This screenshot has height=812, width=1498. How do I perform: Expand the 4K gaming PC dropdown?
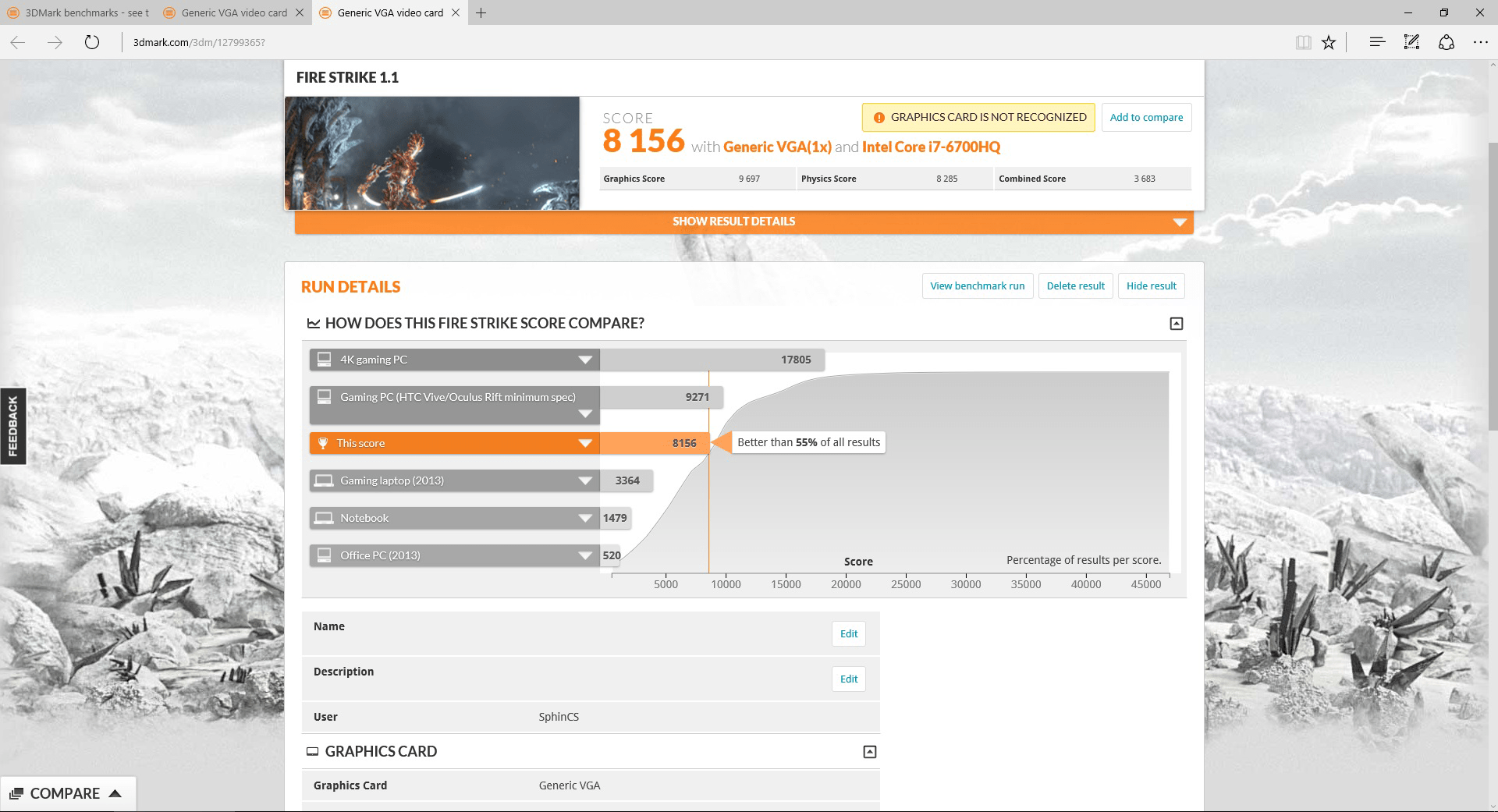(x=585, y=360)
